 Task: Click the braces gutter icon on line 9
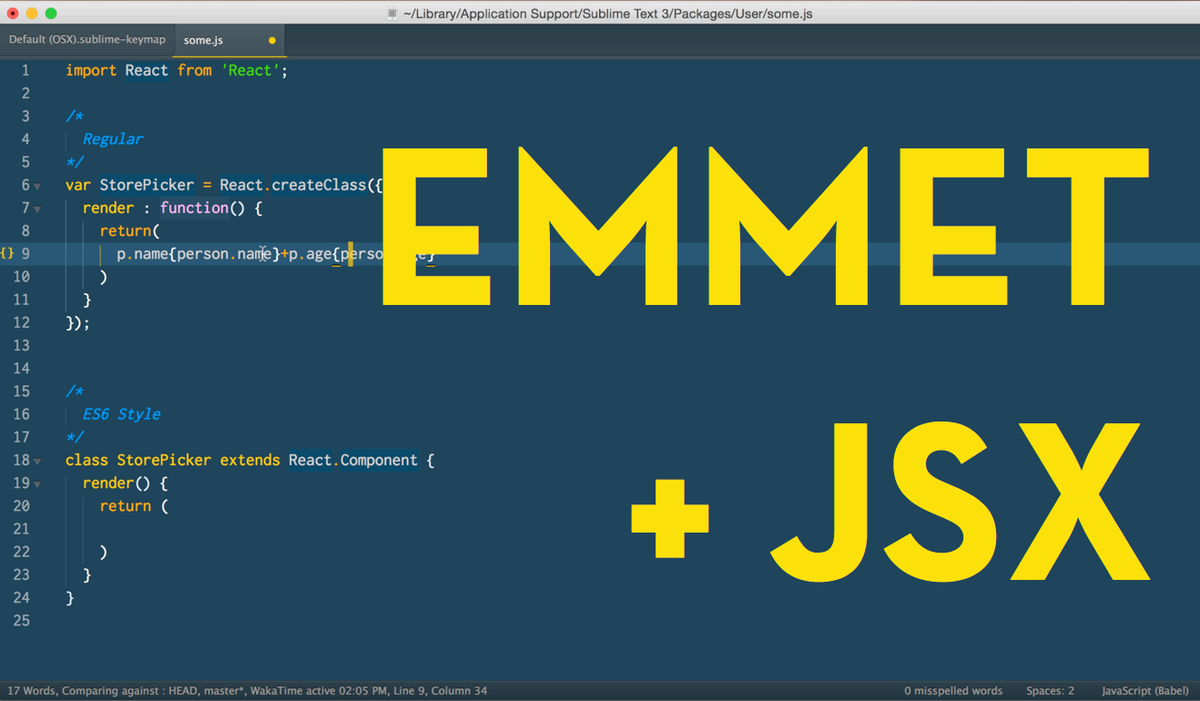(x=7, y=254)
